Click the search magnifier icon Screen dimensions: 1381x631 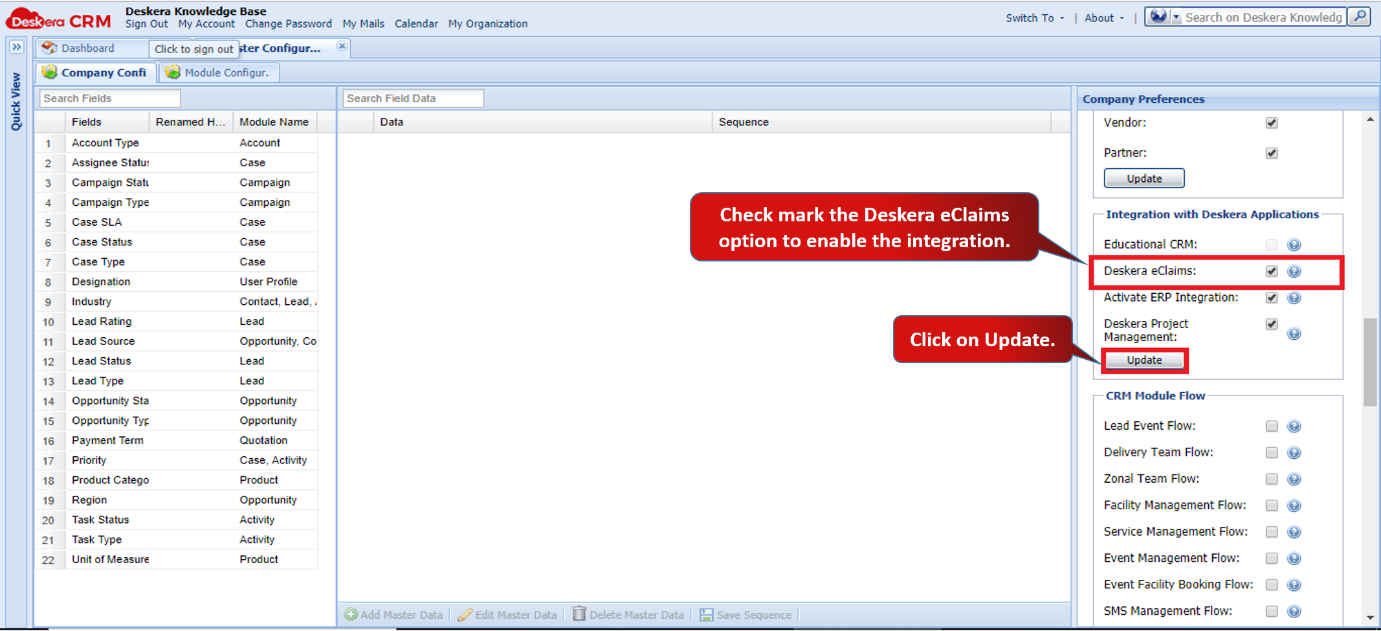point(1358,17)
